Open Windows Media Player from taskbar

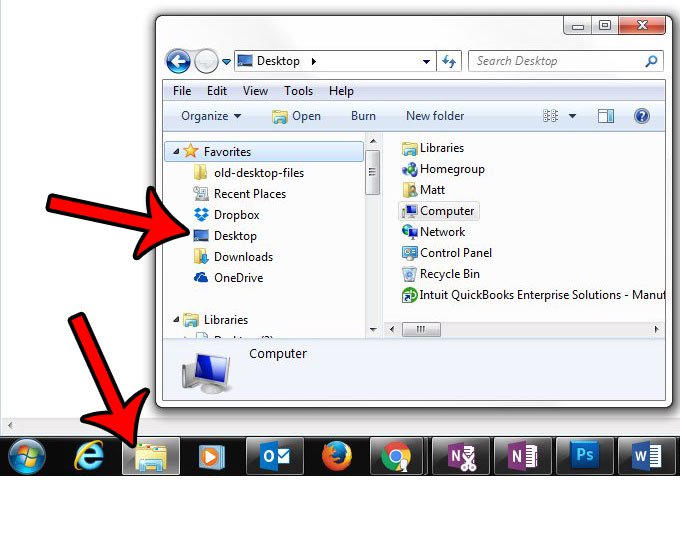pos(211,456)
